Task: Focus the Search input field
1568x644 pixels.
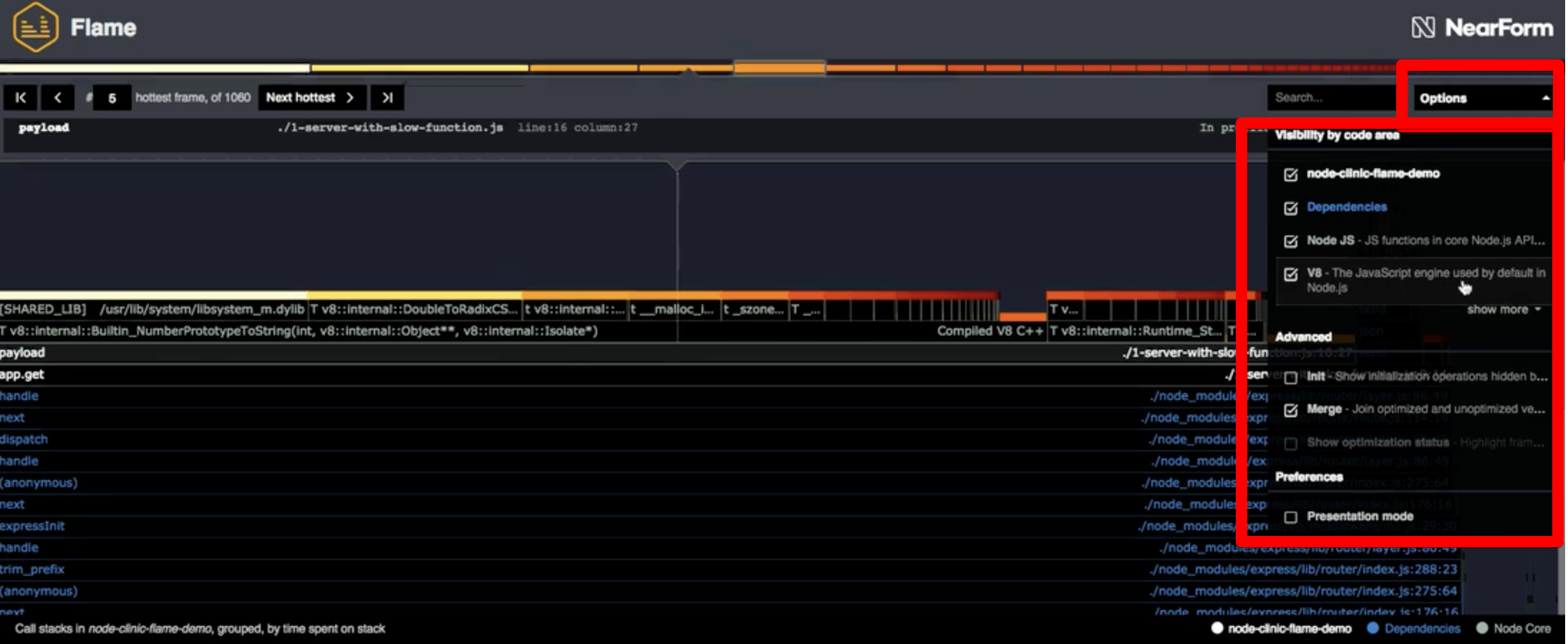Action: coord(1332,97)
